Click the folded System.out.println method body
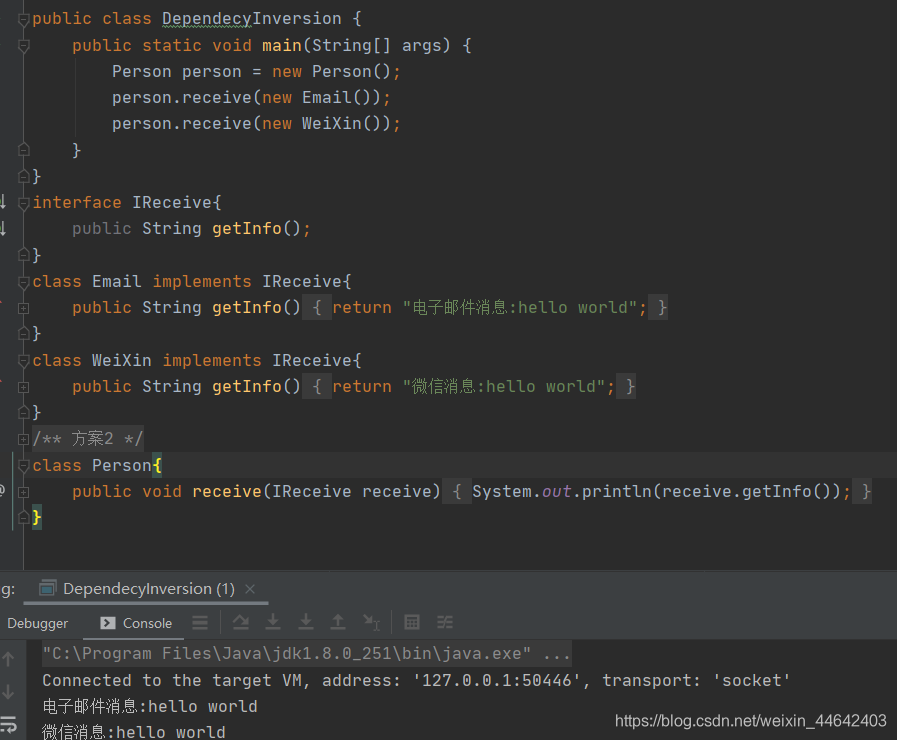Screen dimensions: 897x740 tap(656, 491)
